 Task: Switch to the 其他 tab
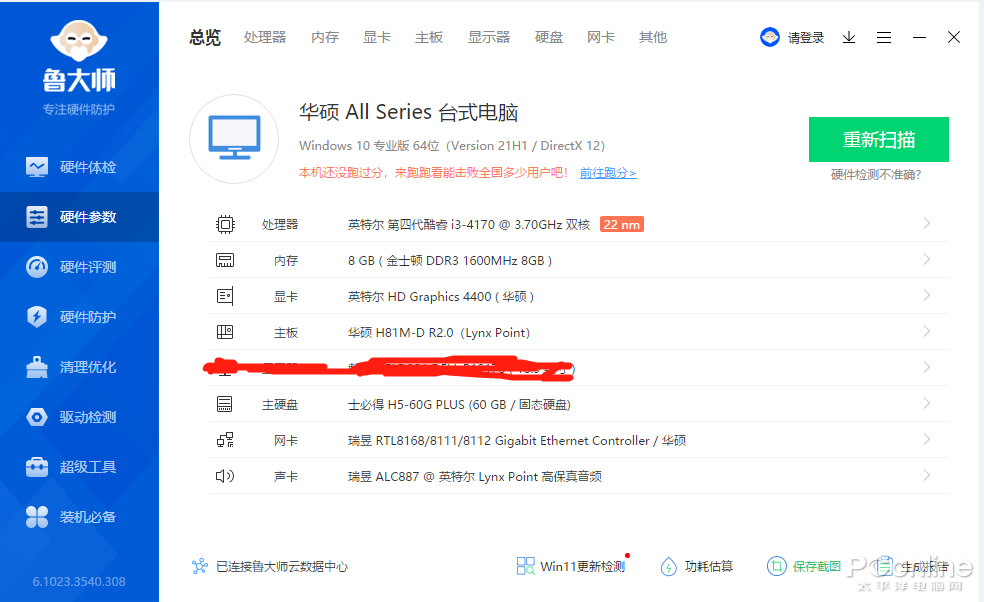tap(653, 38)
